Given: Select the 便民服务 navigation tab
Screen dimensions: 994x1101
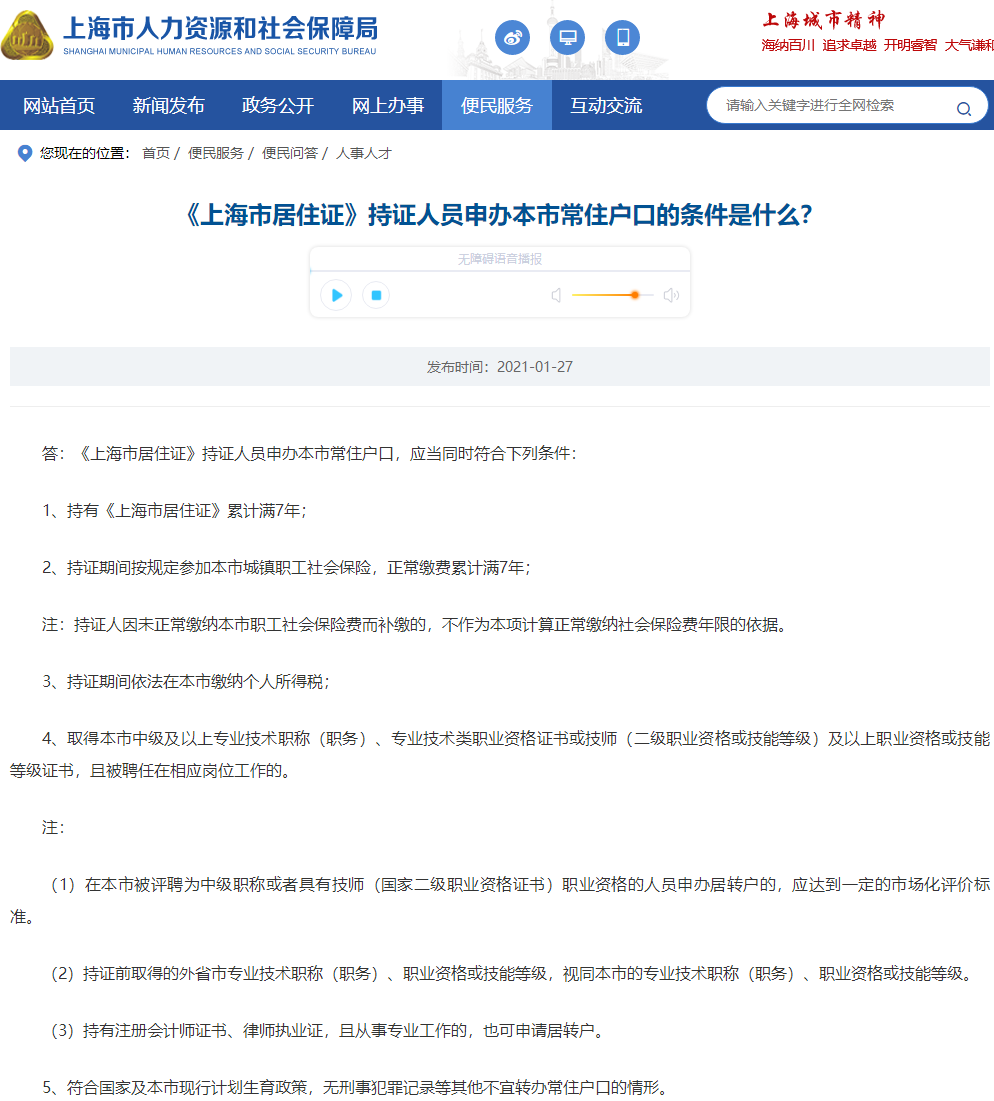Looking at the screenshot, I should [496, 106].
